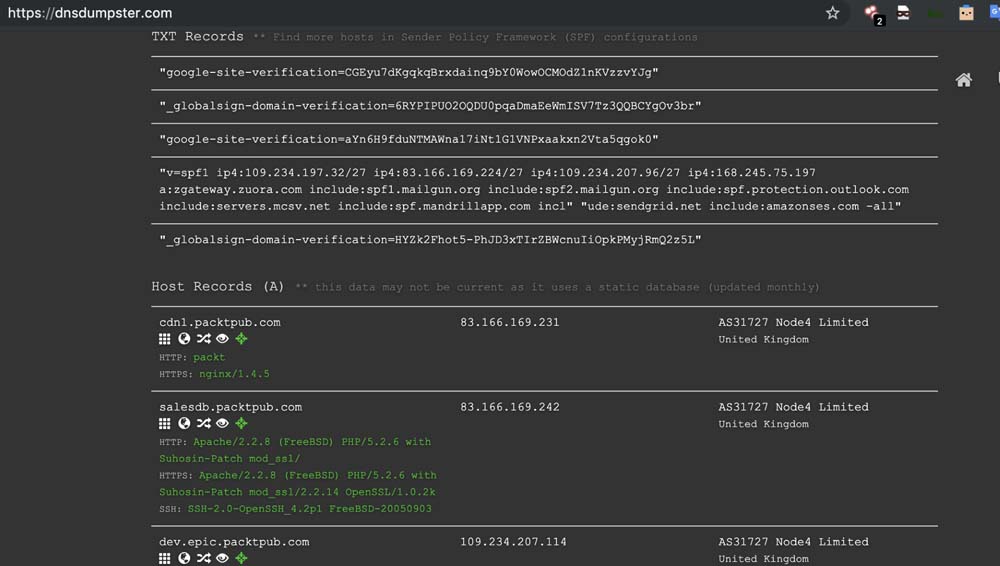Click the shuffle arrows icon under cdn1.packtpub.com
The height and width of the screenshot is (566, 1000).
[203, 339]
